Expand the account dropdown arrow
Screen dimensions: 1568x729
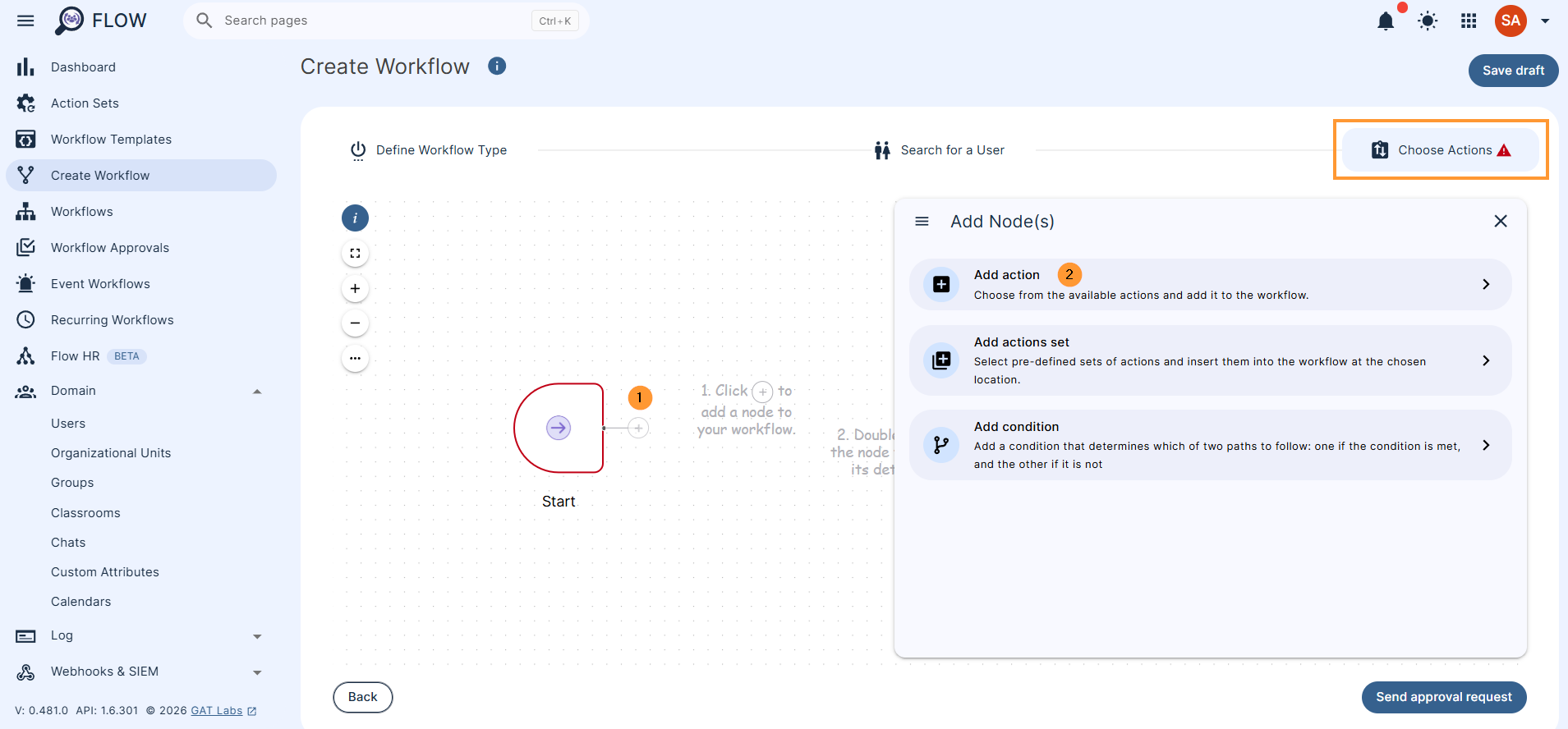[x=1545, y=21]
